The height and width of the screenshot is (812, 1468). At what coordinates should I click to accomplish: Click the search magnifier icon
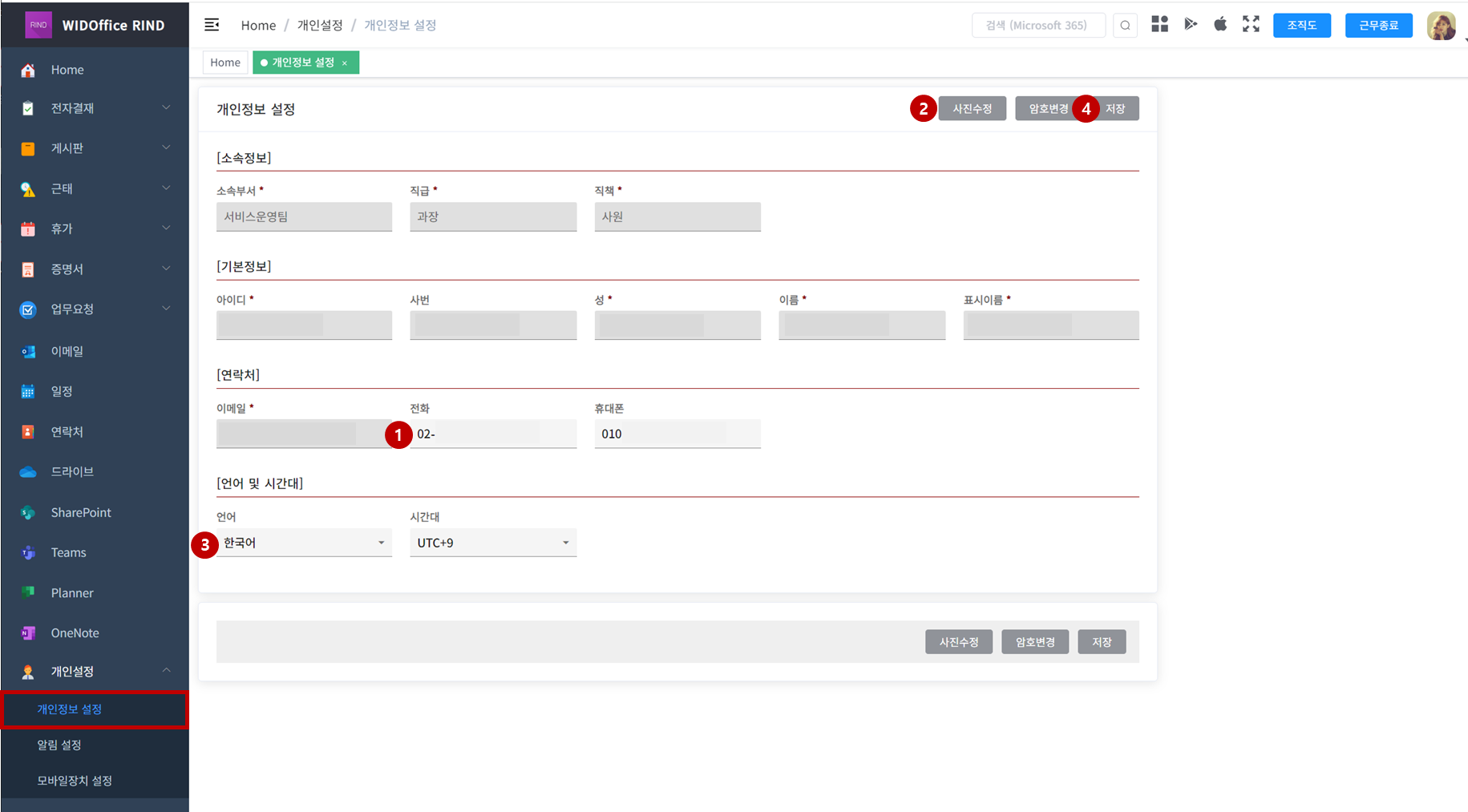click(1125, 26)
